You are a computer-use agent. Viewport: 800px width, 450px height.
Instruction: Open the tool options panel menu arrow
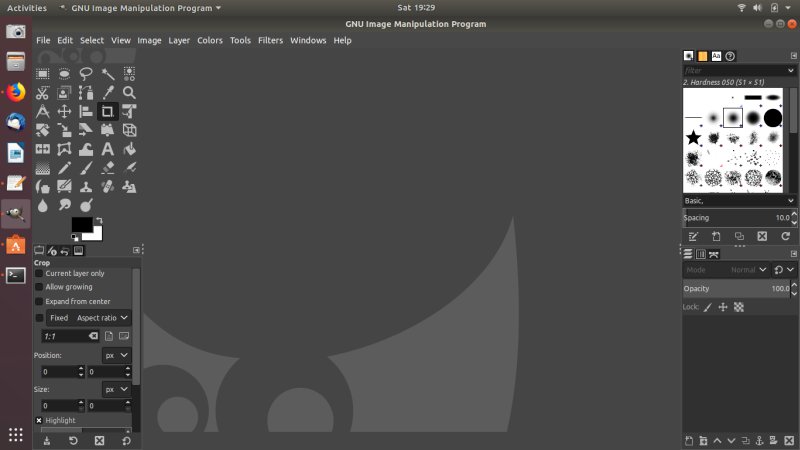coord(136,250)
